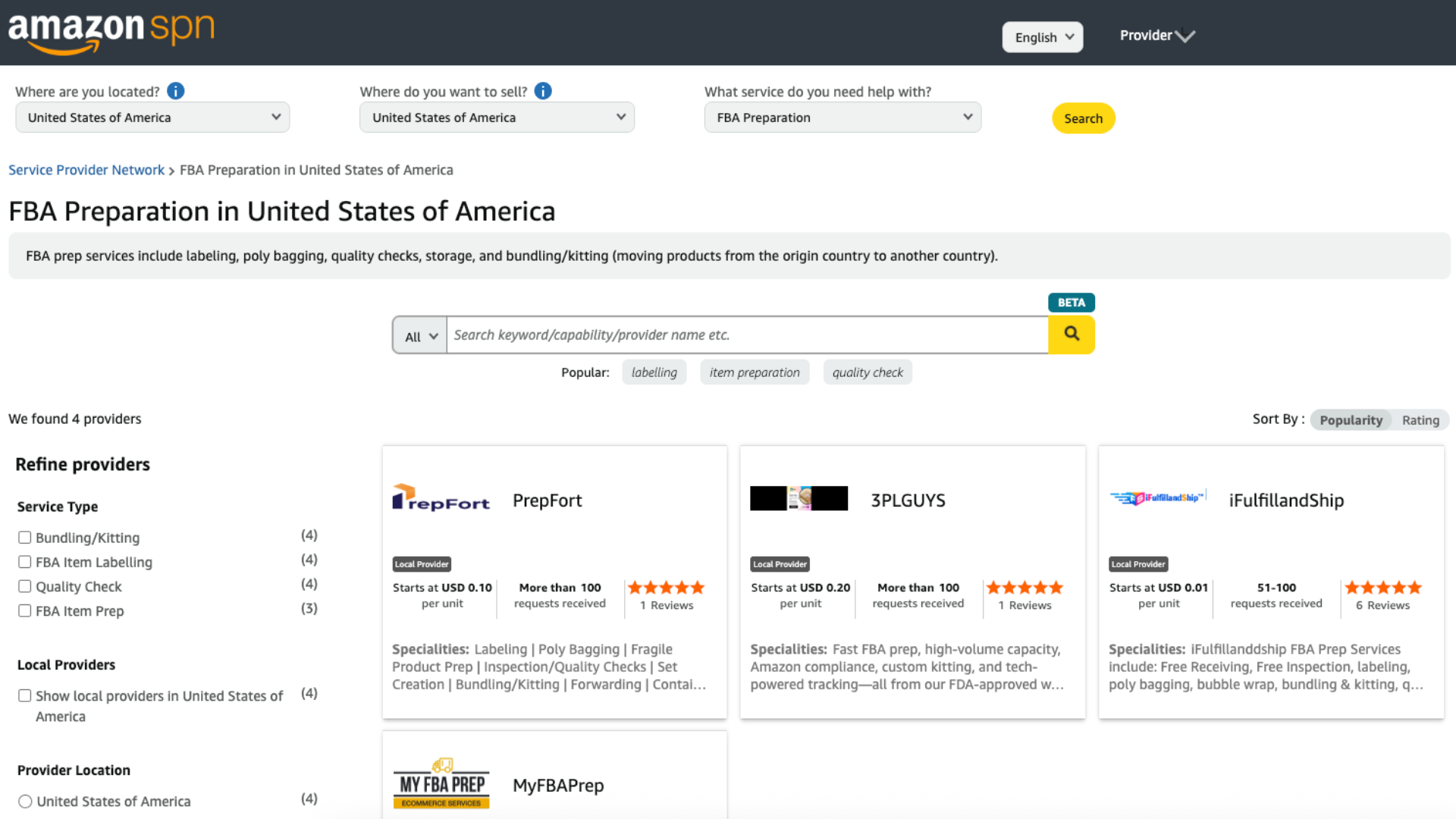Switch sorting to Rating
The width and height of the screenshot is (1456, 819).
pyautogui.click(x=1420, y=419)
